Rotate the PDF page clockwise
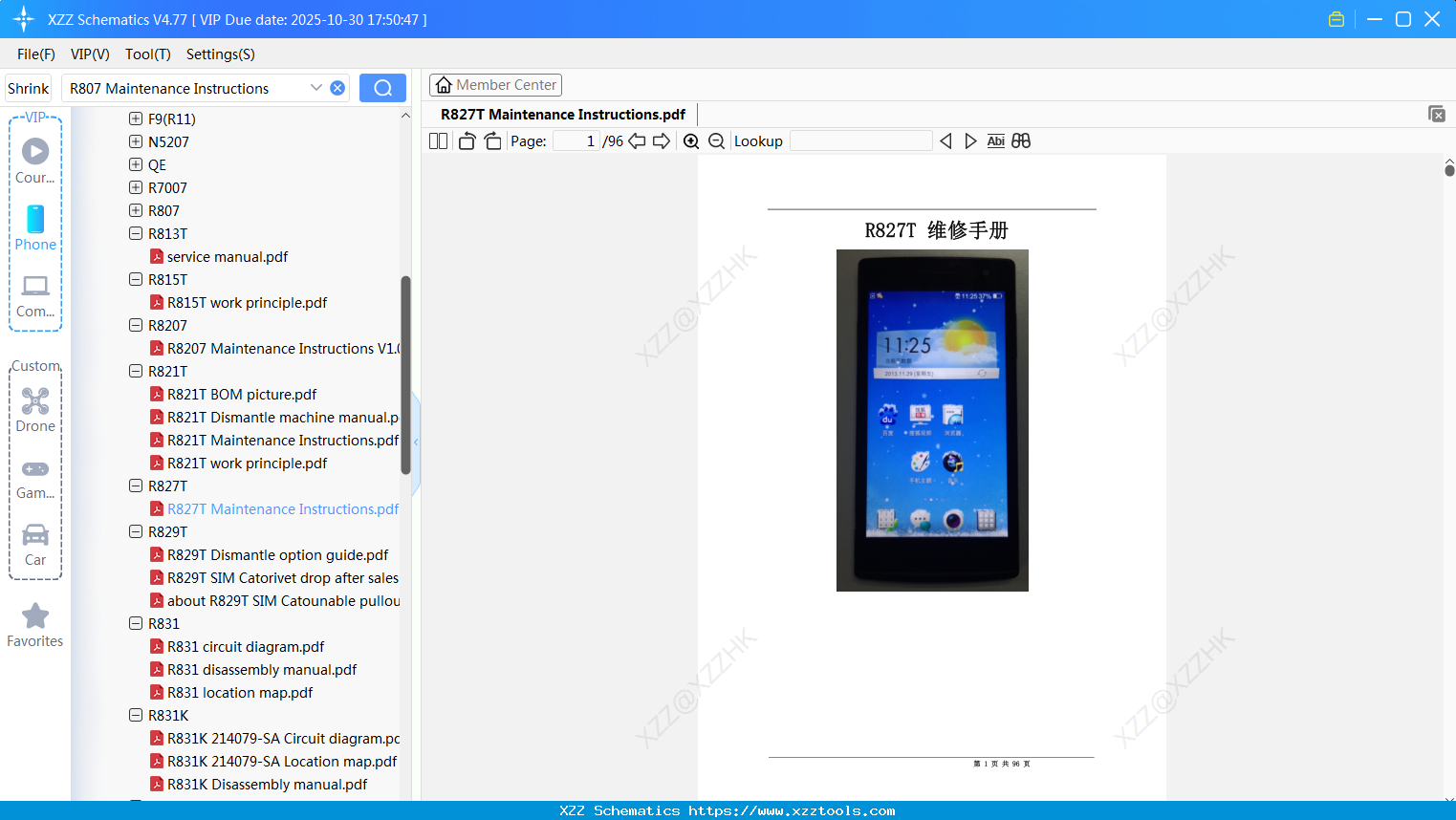The width and height of the screenshot is (1456, 820). [492, 140]
